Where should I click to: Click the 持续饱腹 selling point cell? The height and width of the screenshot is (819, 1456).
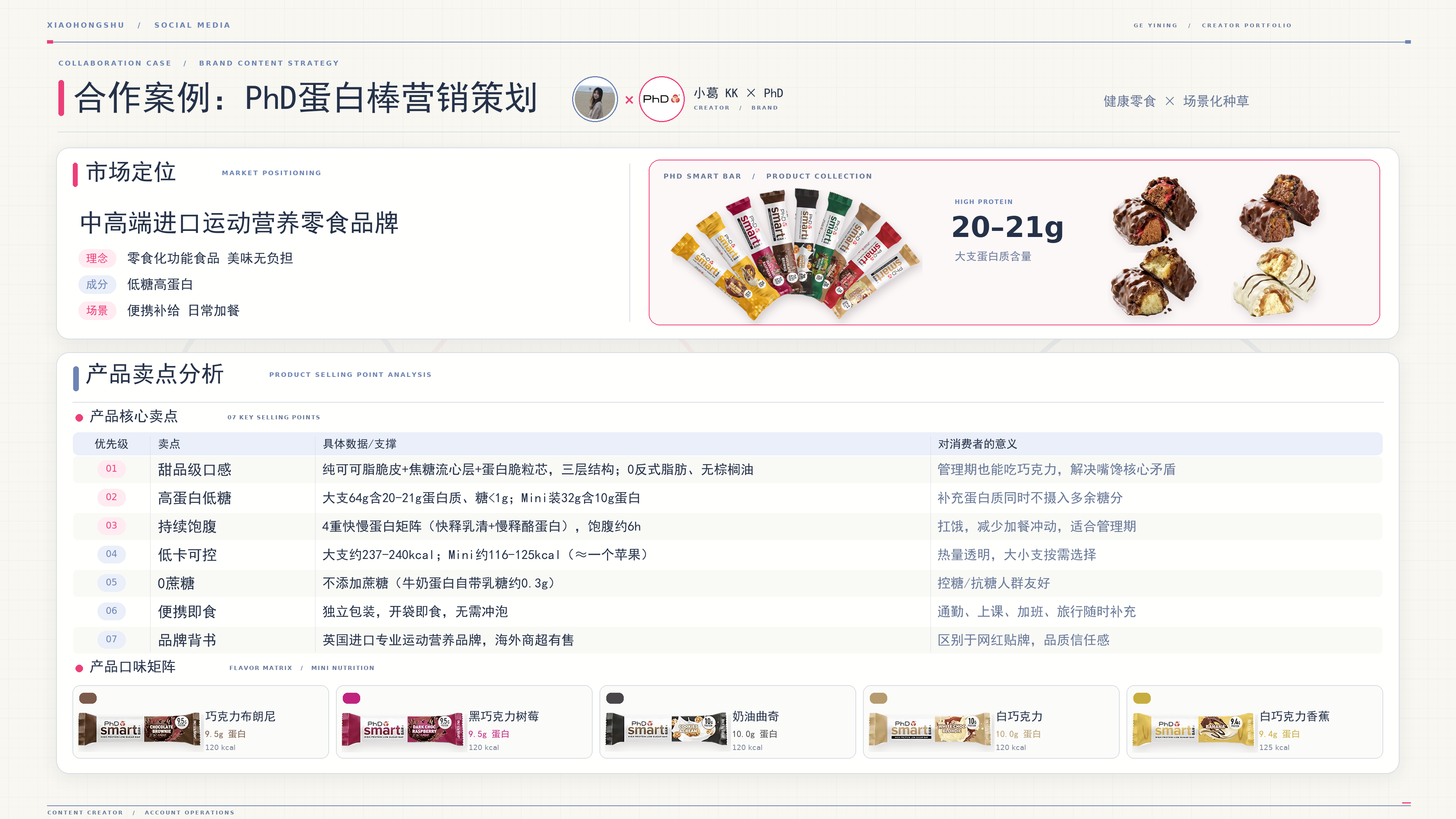pos(187,526)
